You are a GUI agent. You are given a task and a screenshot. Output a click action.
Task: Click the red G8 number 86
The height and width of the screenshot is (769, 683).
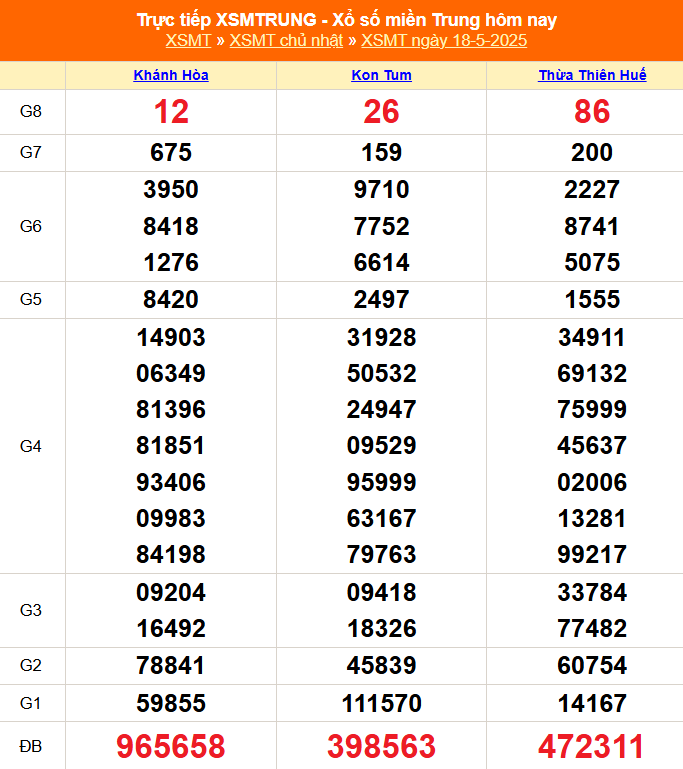592,112
